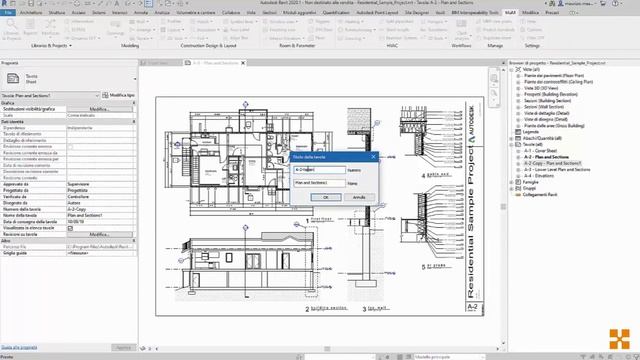The image size is (640, 360).
Task: Click Modifica for Sostituzioni visibilità/grafica
Action: tap(100, 109)
